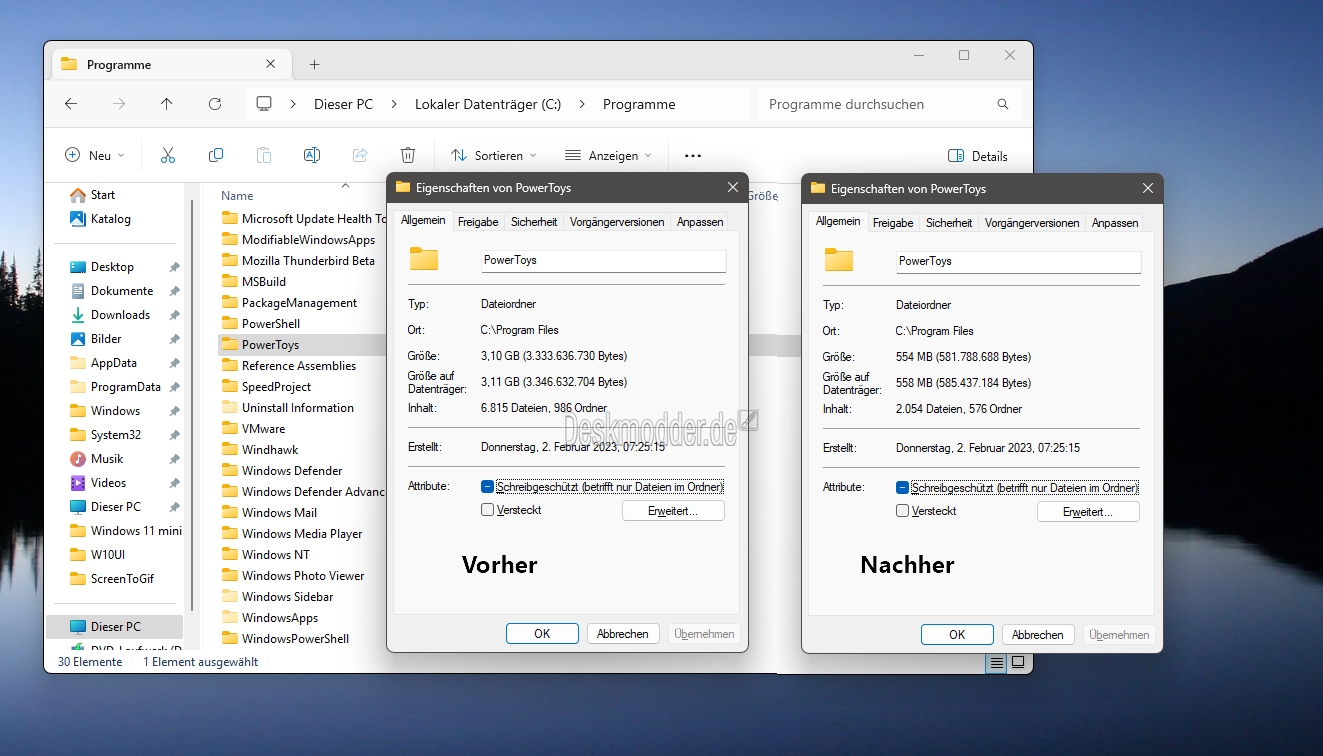Click folder name field in Nachher dialog

tap(1018, 261)
